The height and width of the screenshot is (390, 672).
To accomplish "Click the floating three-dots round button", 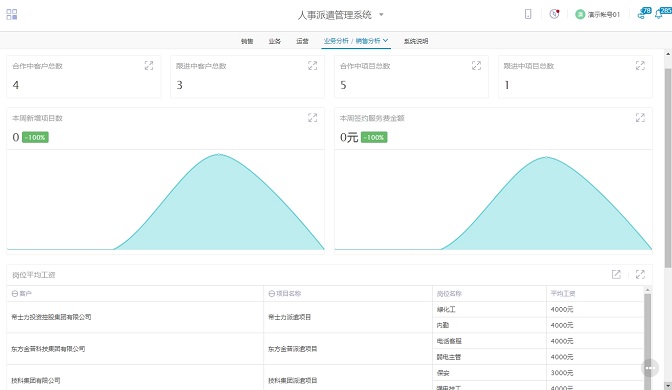I will point(650,368).
